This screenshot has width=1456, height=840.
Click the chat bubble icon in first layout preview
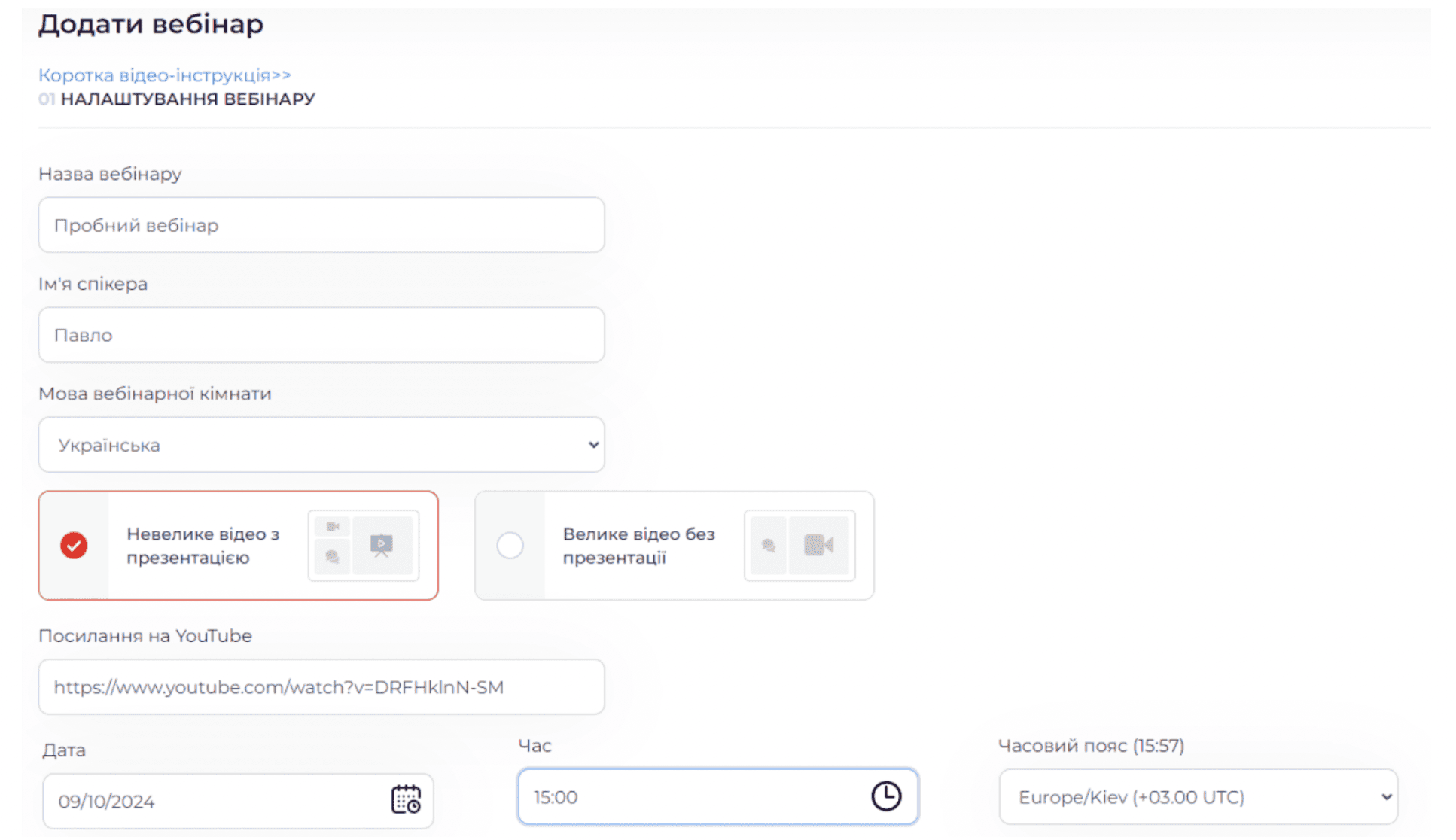332,557
